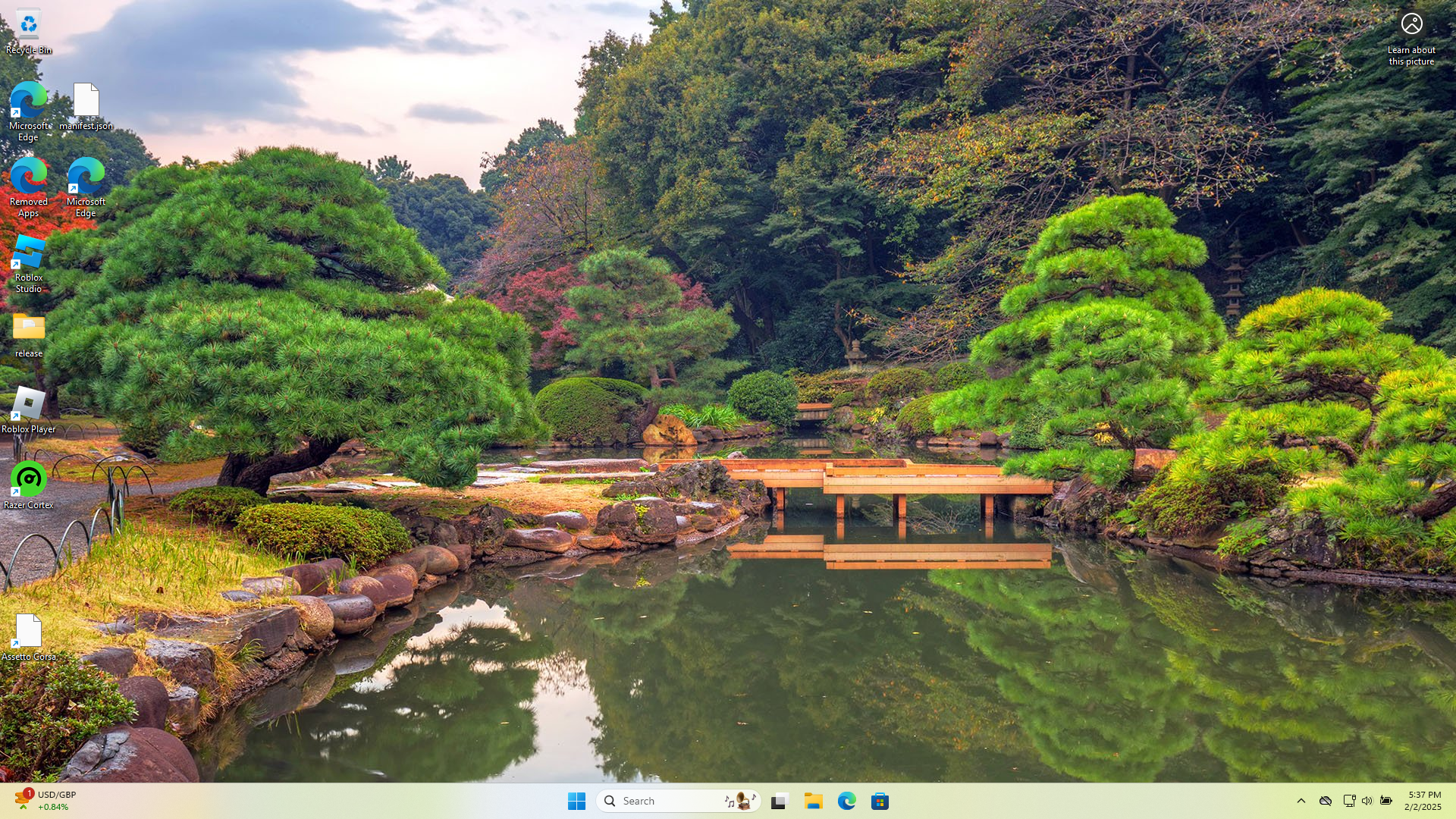Viewport: 1456px width, 819px height.
Task: Open the volume speaker tray icon
Action: tap(1367, 801)
